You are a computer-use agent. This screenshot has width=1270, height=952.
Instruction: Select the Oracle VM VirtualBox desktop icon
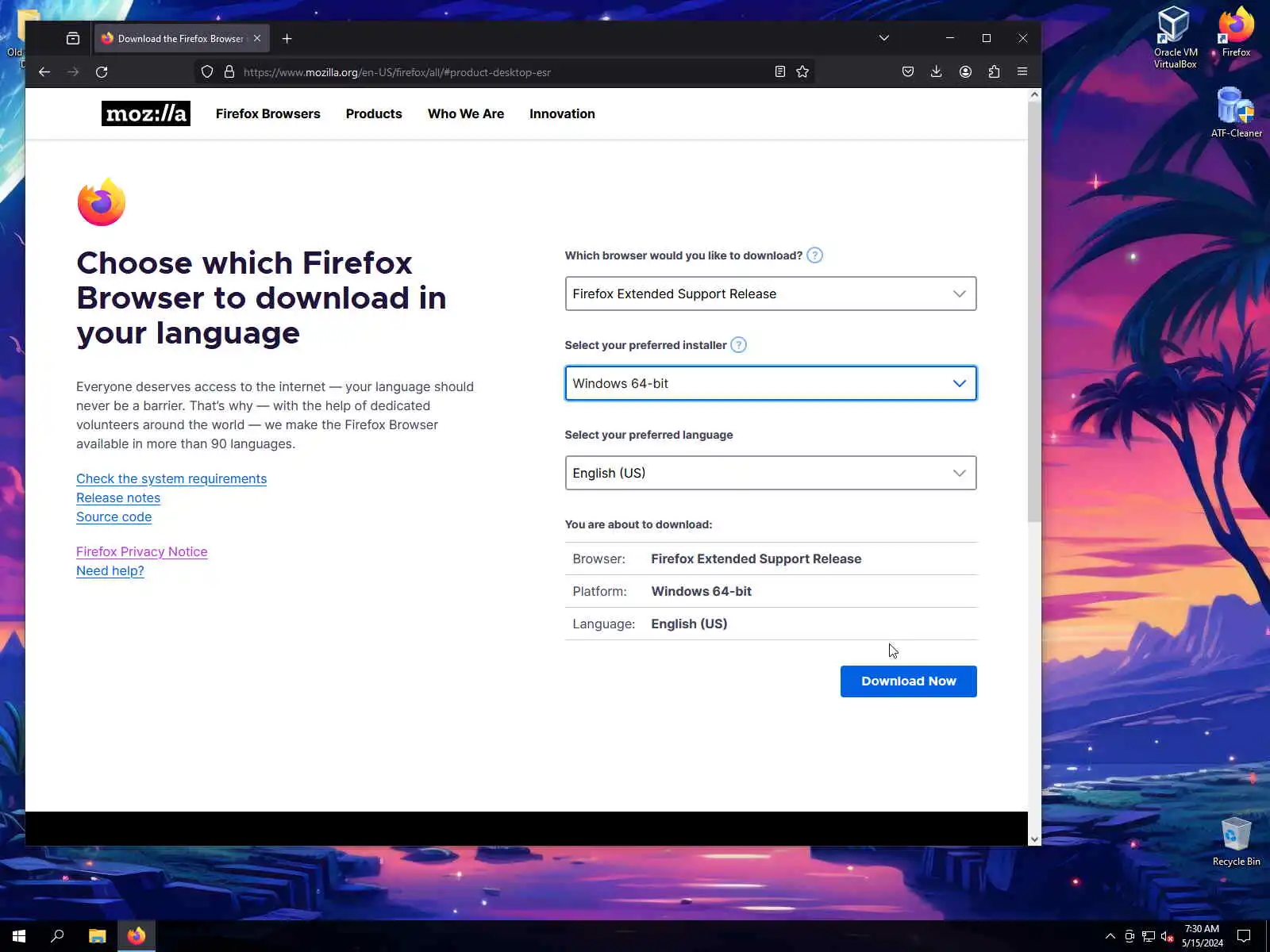[x=1175, y=38]
